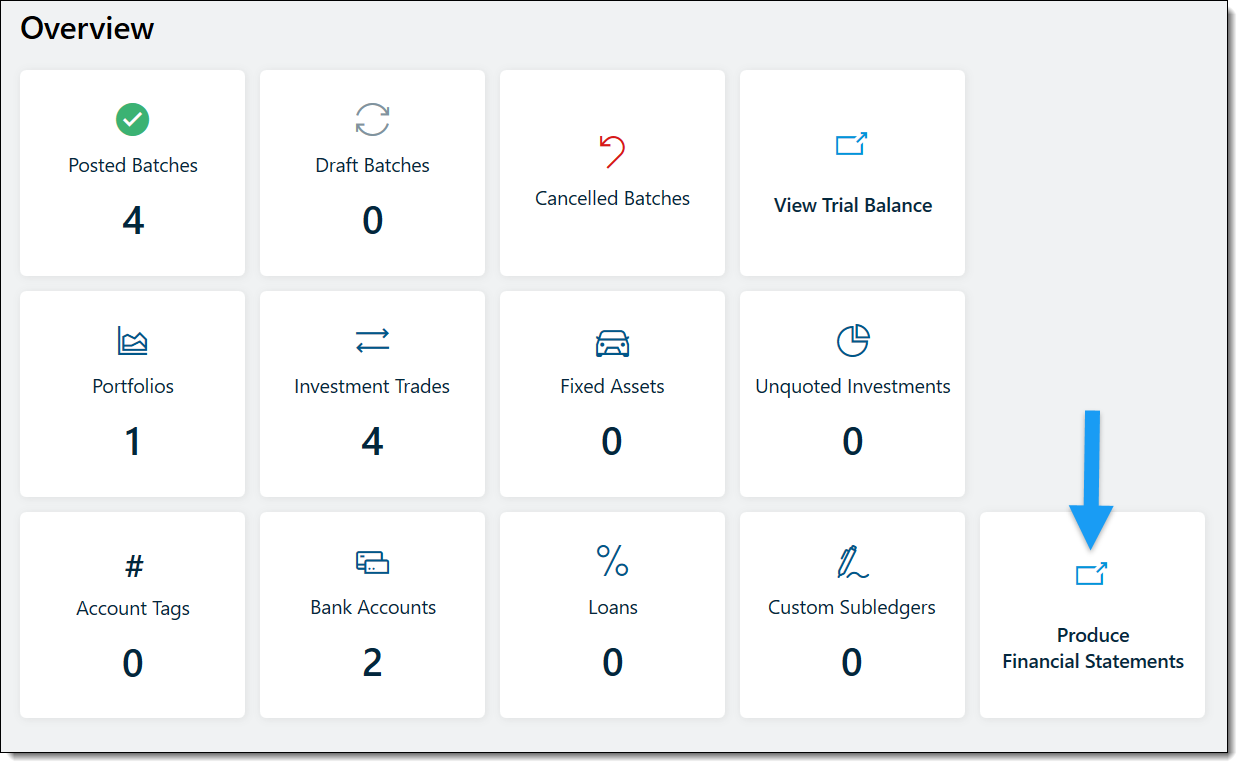Select the bank cards icon on Bank Accounts

pos(372,562)
